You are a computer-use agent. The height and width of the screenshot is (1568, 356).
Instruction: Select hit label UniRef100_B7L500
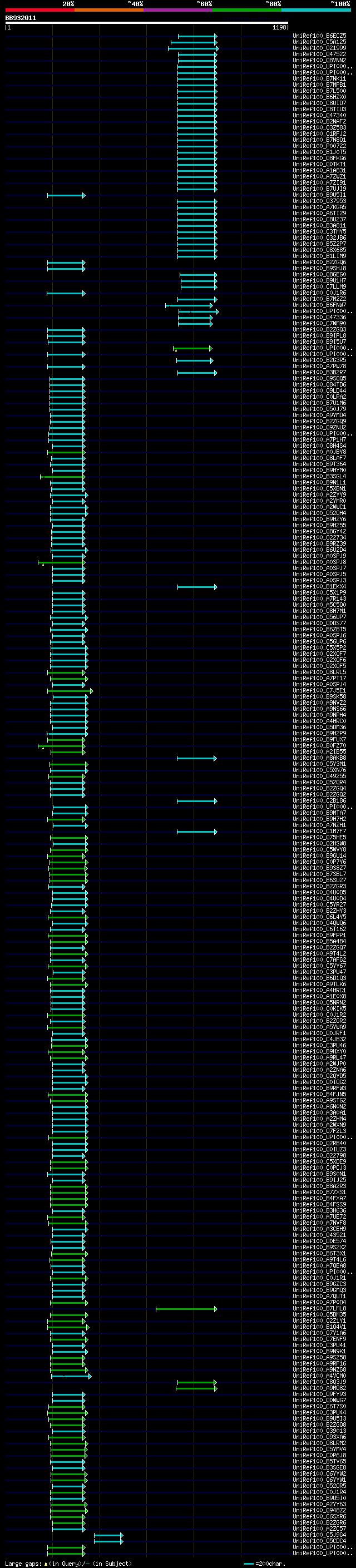319,91
